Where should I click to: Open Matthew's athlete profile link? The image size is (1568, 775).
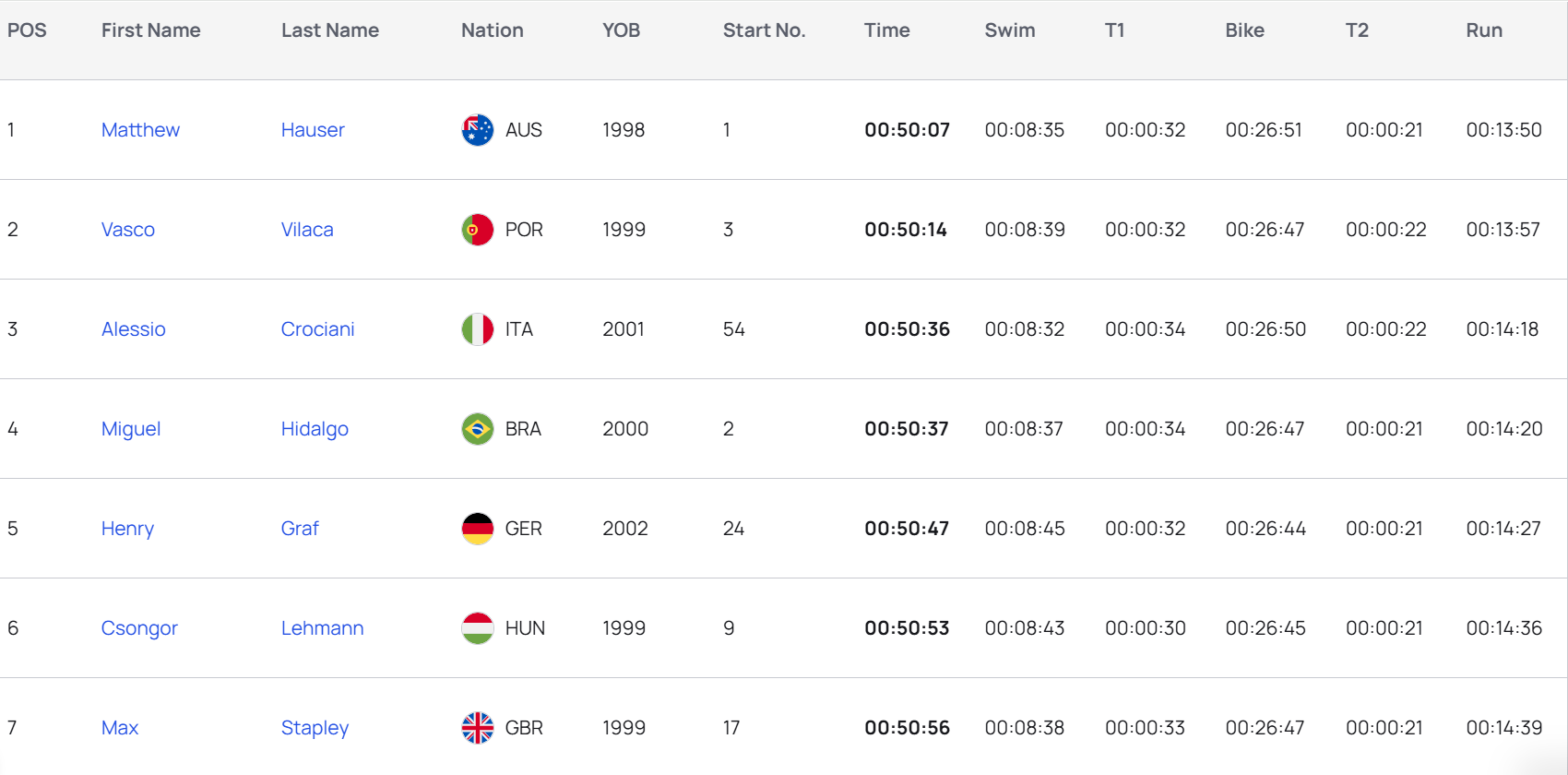click(x=140, y=130)
